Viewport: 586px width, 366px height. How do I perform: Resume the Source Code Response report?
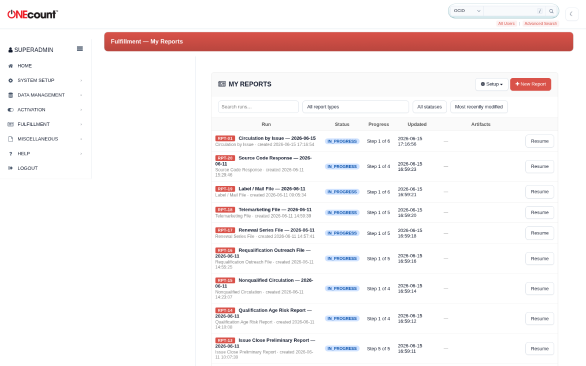click(x=539, y=166)
